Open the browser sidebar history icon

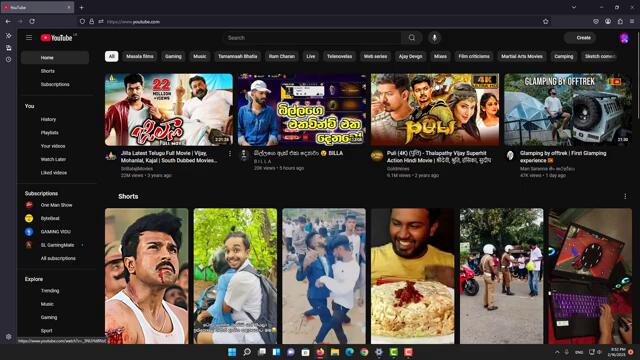point(9,59)
